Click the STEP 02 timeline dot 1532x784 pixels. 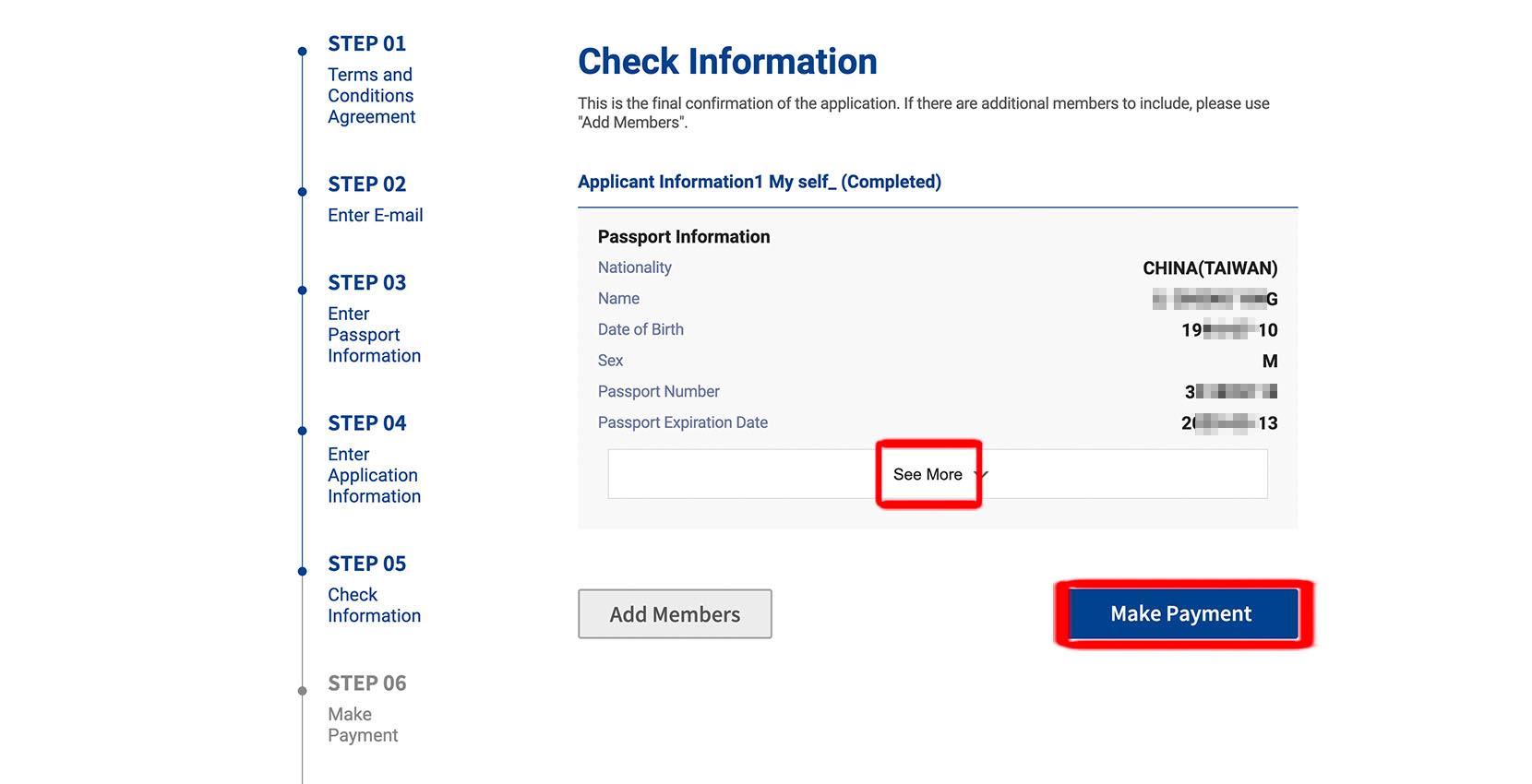(302, 192)
